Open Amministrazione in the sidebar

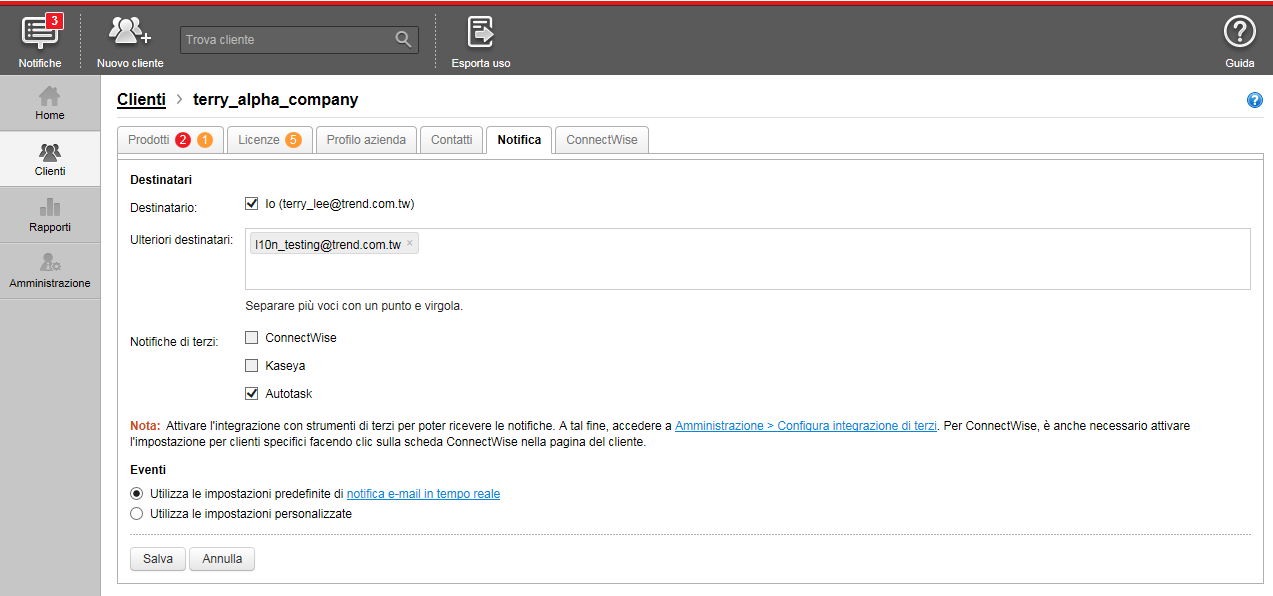click(50, 271)
